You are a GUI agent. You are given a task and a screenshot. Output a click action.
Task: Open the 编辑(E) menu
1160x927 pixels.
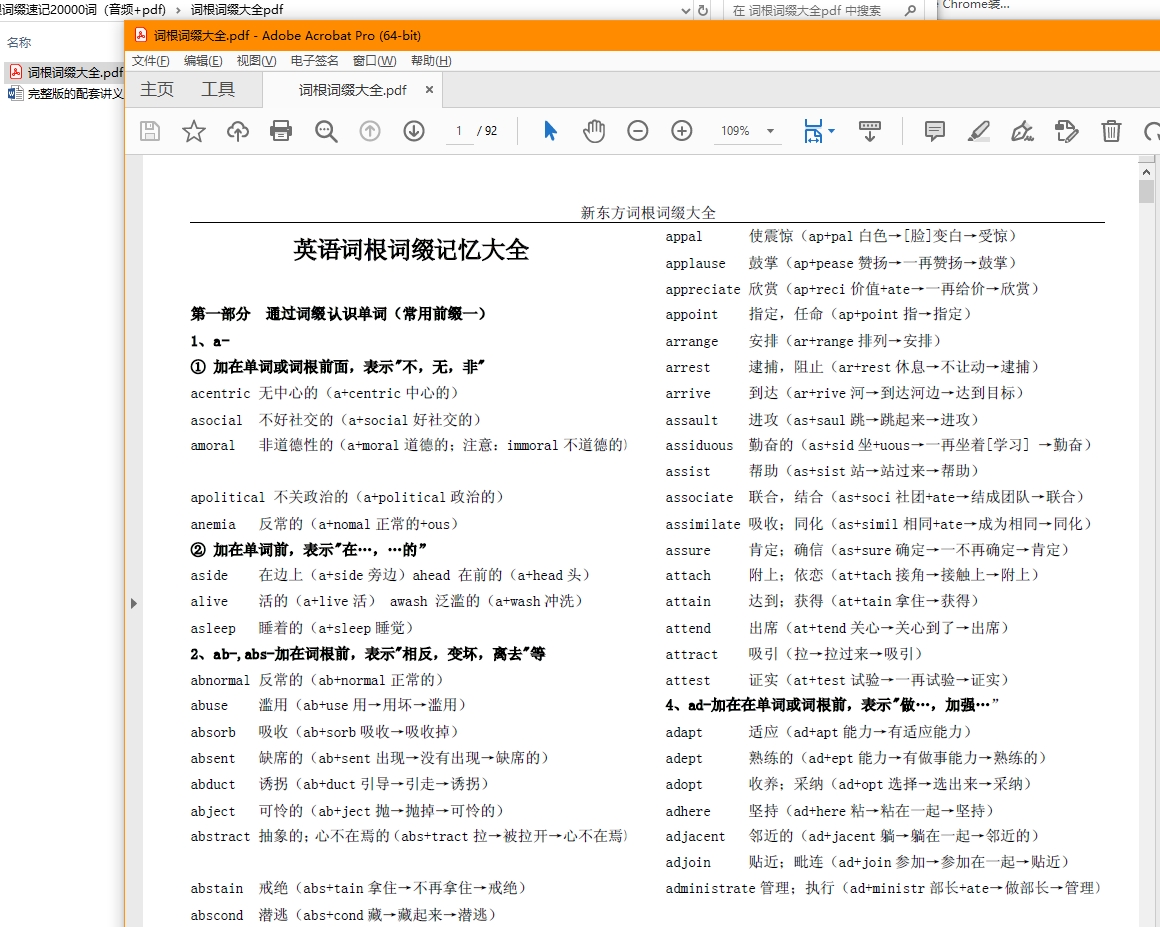(x=203, y=61)
